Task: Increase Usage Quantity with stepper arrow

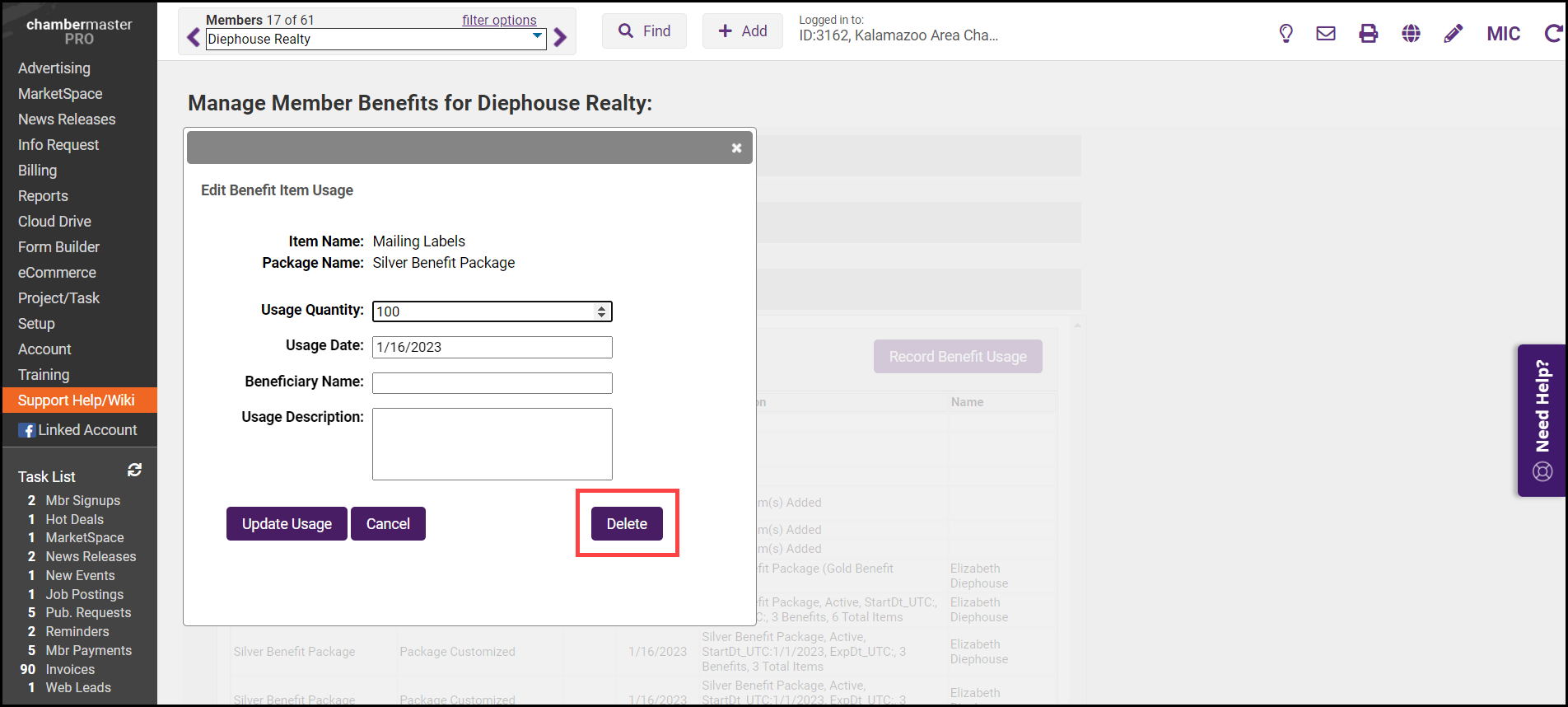Action: (602, 307)
